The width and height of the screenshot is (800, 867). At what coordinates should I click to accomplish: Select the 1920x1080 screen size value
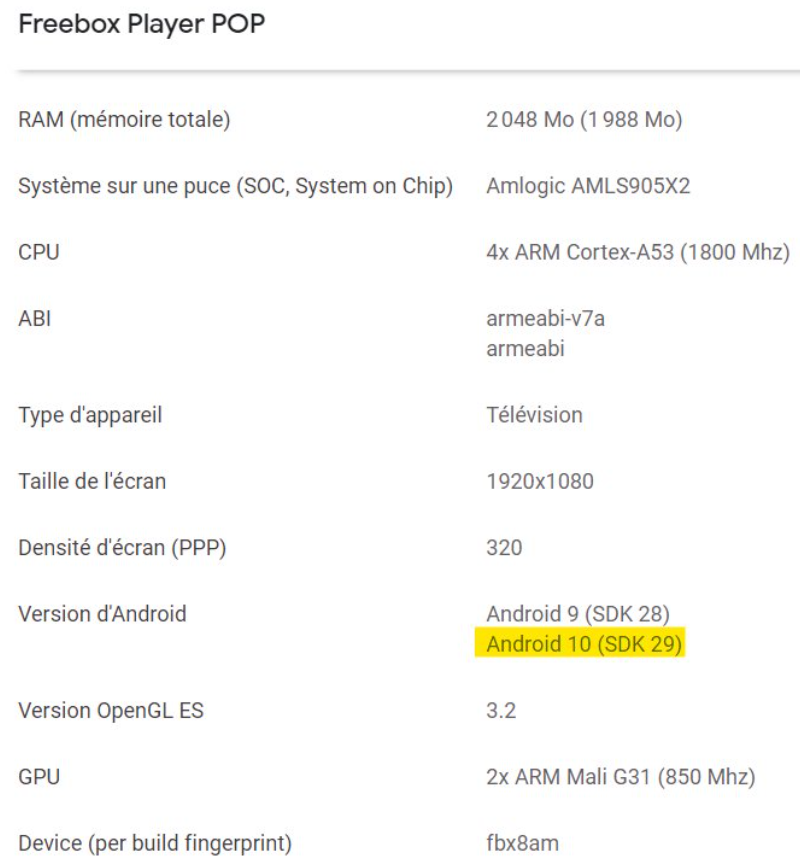tap(540, 481)
